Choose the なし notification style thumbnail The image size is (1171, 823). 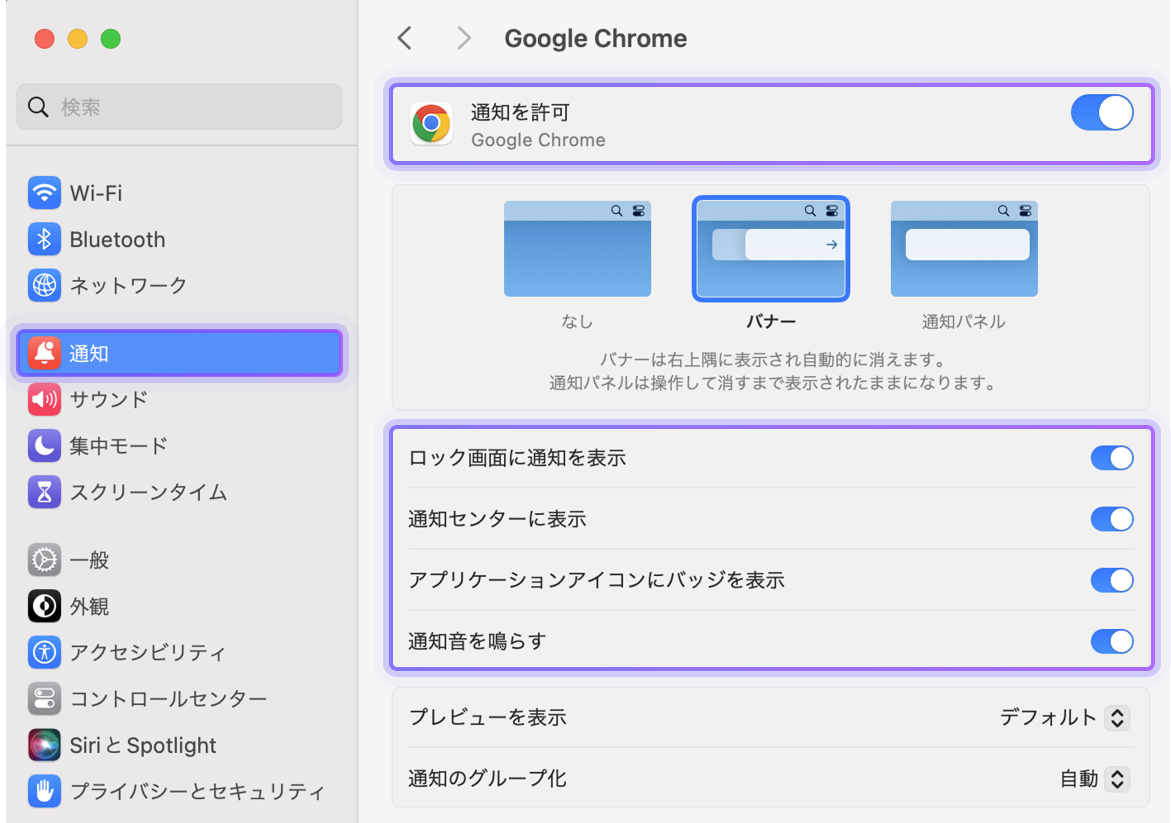point(577,249)
